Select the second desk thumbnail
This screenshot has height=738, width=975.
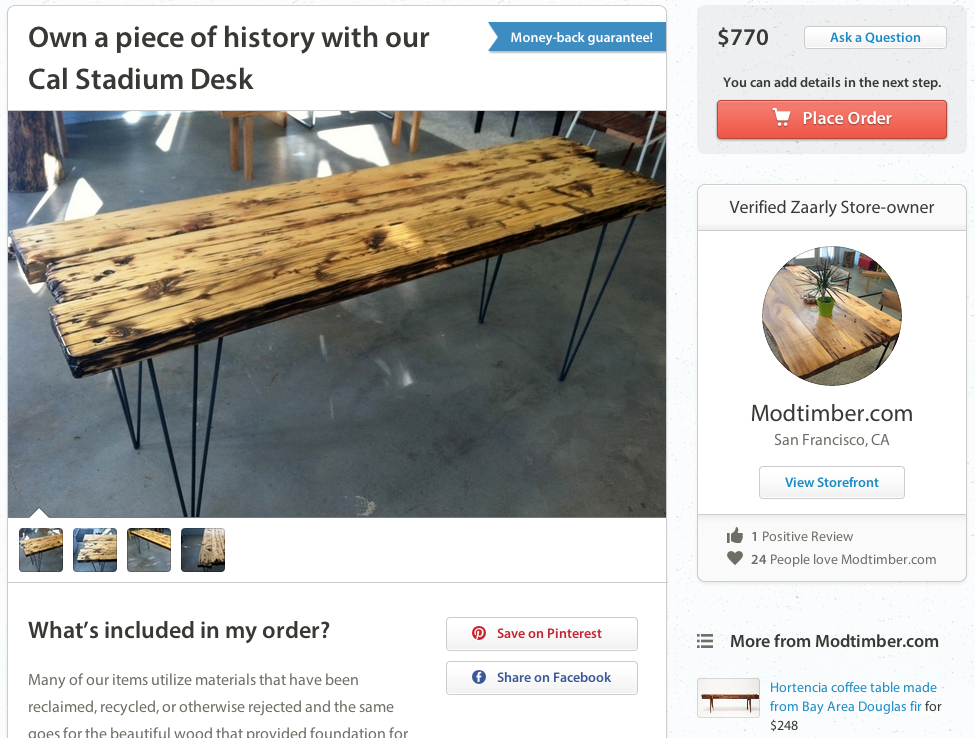click(95, 550)
